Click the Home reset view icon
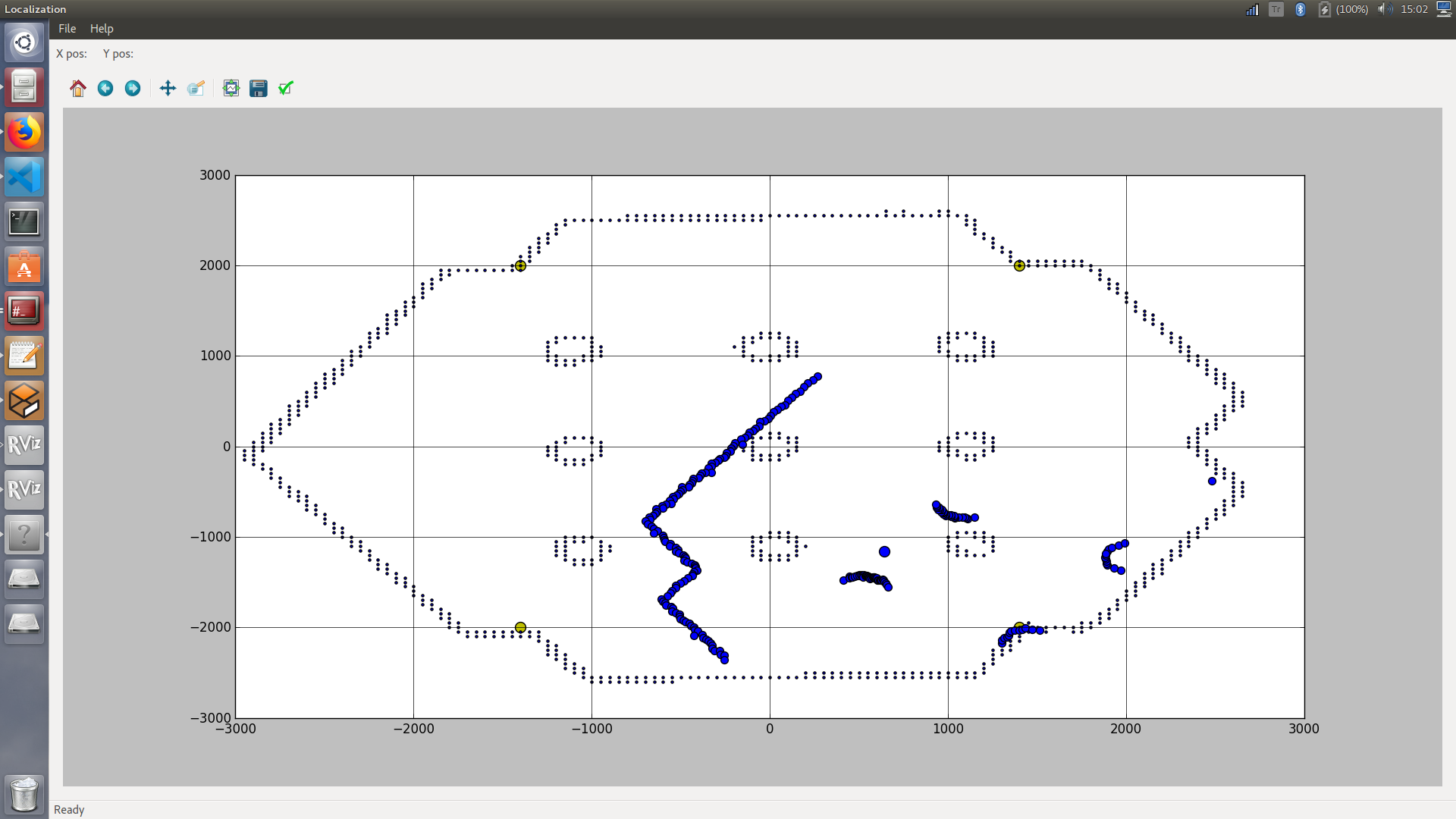Viewport: 1456px width, 819px height. [78, 89]
